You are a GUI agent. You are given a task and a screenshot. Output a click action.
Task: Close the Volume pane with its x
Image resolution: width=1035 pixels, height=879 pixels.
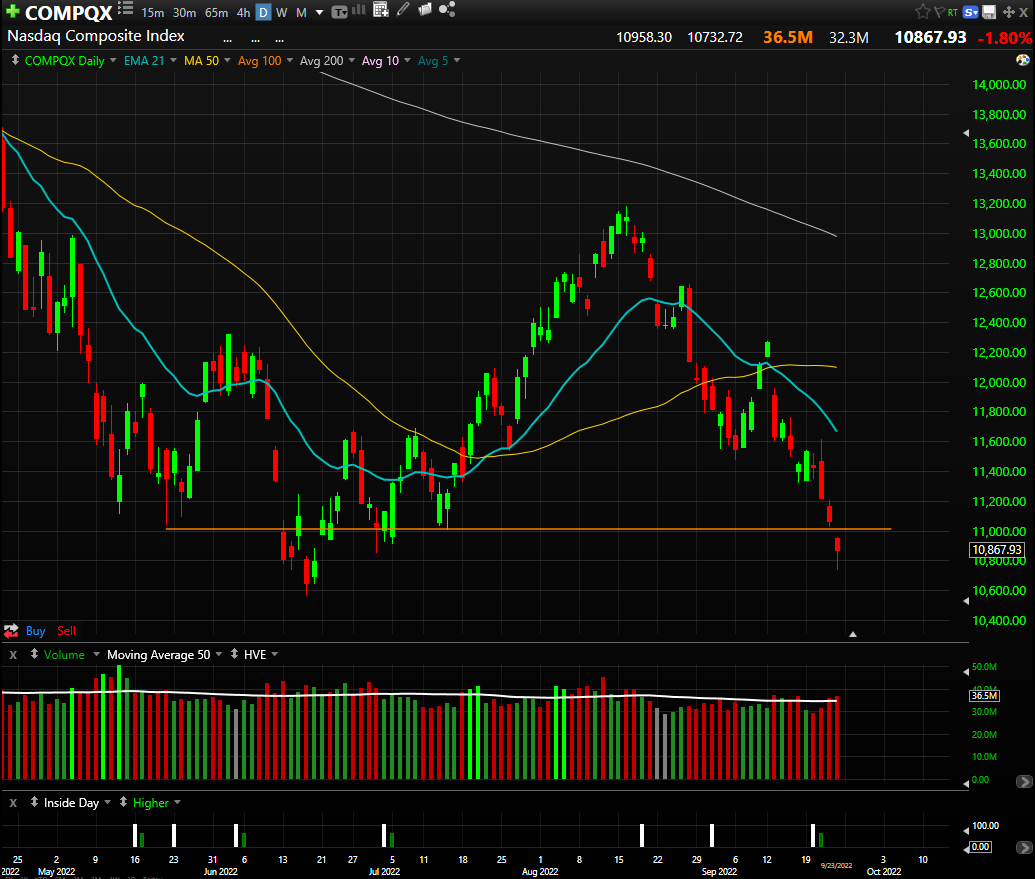13,655
